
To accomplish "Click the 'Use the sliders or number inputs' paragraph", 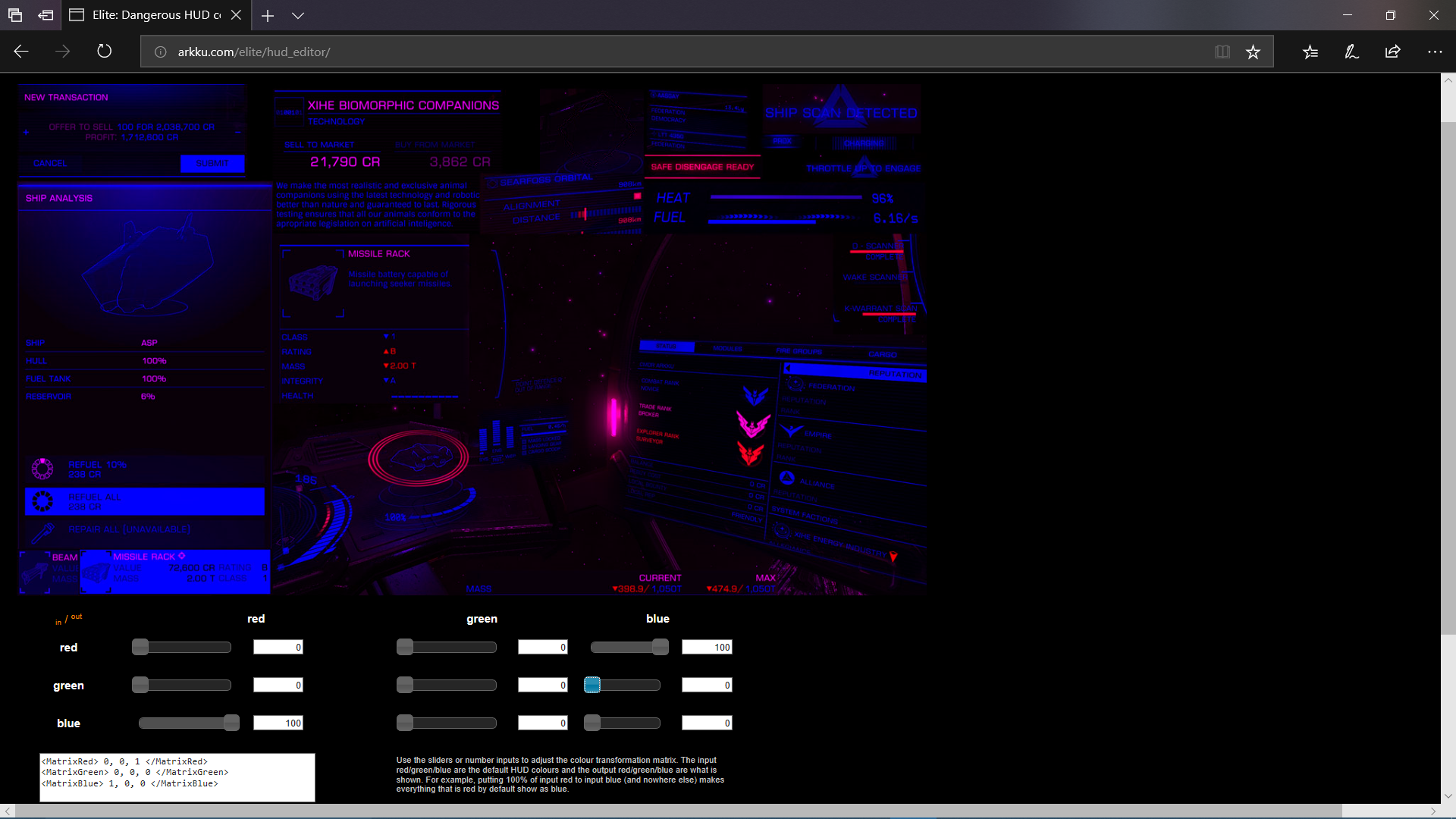I will point(560,774).
